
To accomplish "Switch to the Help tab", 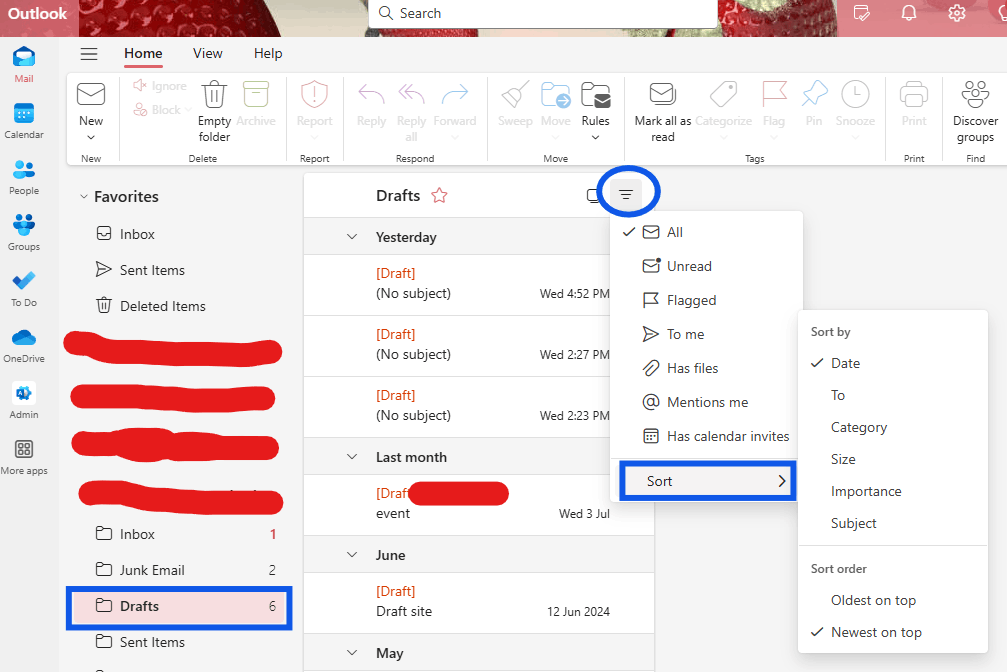I will 268,54.
